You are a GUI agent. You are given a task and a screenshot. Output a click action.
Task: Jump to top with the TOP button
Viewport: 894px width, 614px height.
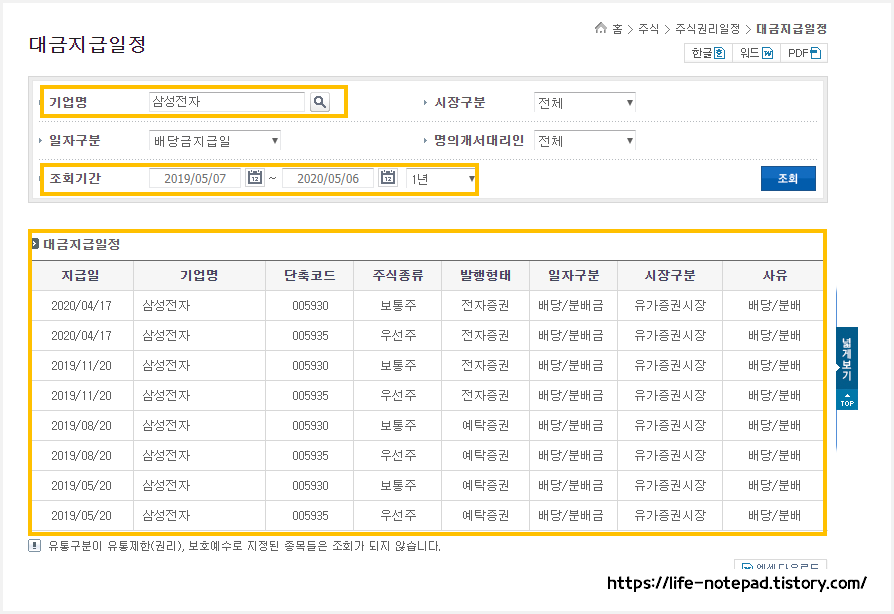point(847,400)
